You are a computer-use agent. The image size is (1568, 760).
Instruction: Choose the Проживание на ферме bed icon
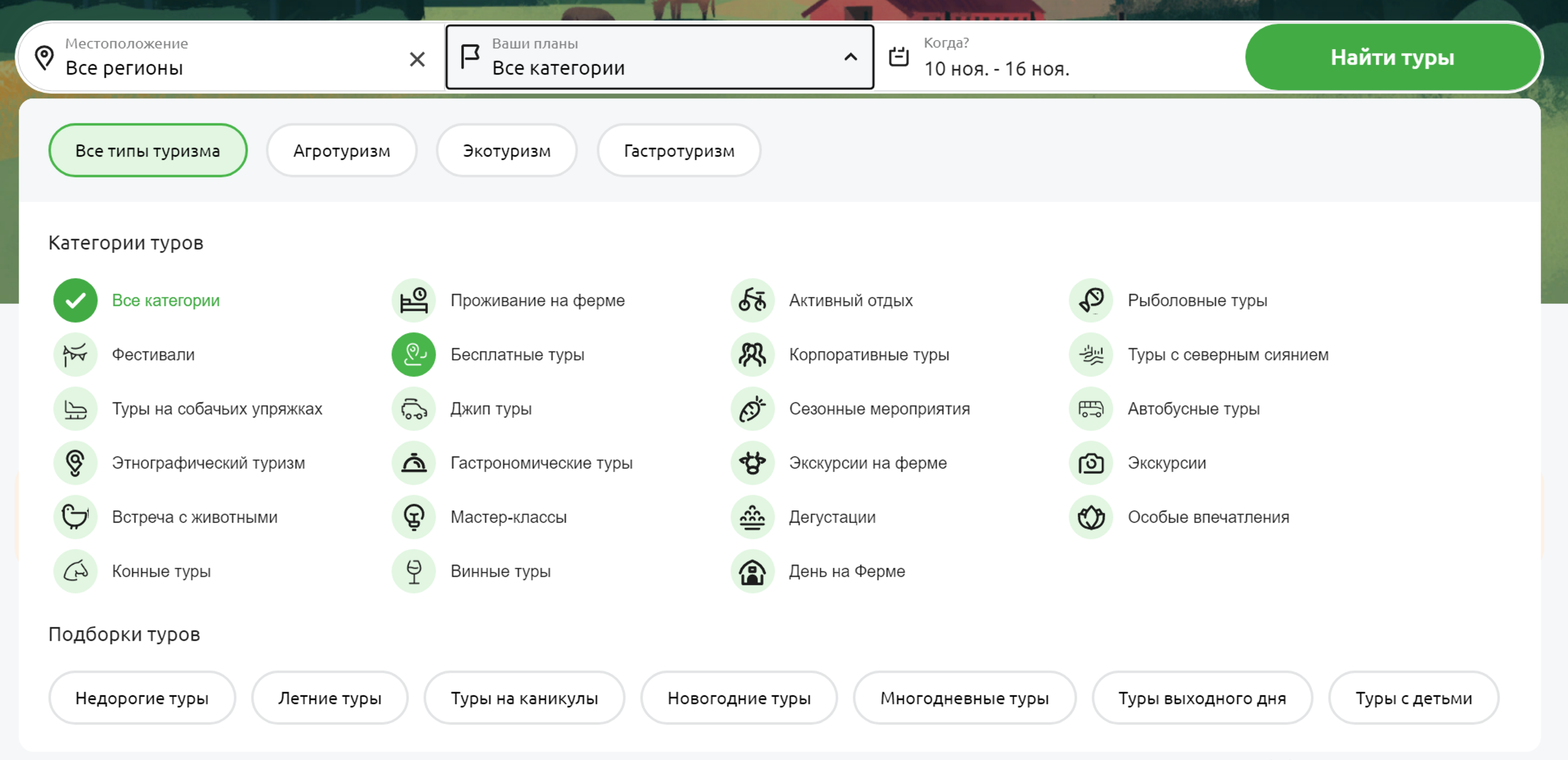tap(414, 300)
